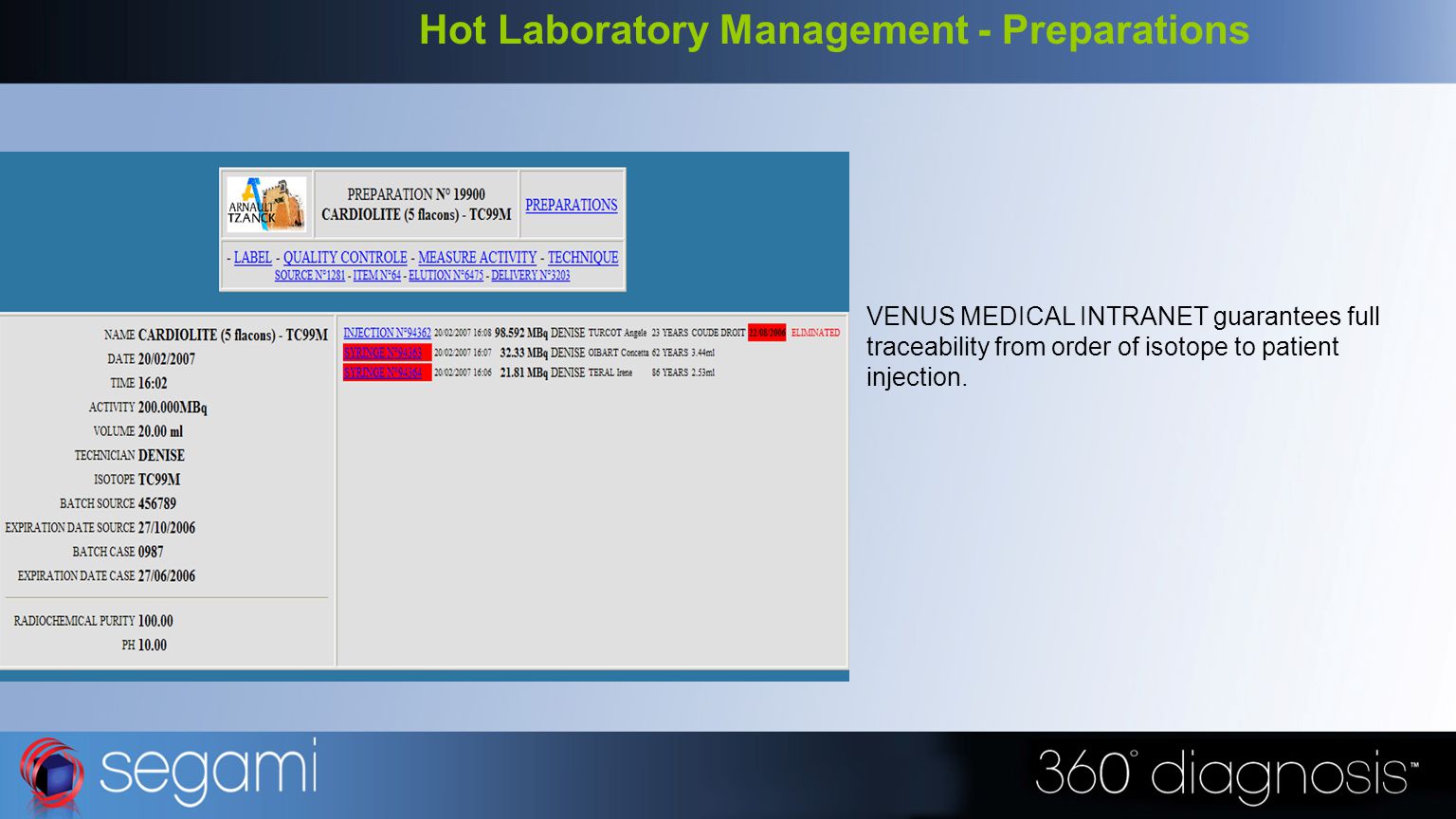Select patient name TERAL Irene
This screenshot has height=819, width=1456.
point(610,373)
